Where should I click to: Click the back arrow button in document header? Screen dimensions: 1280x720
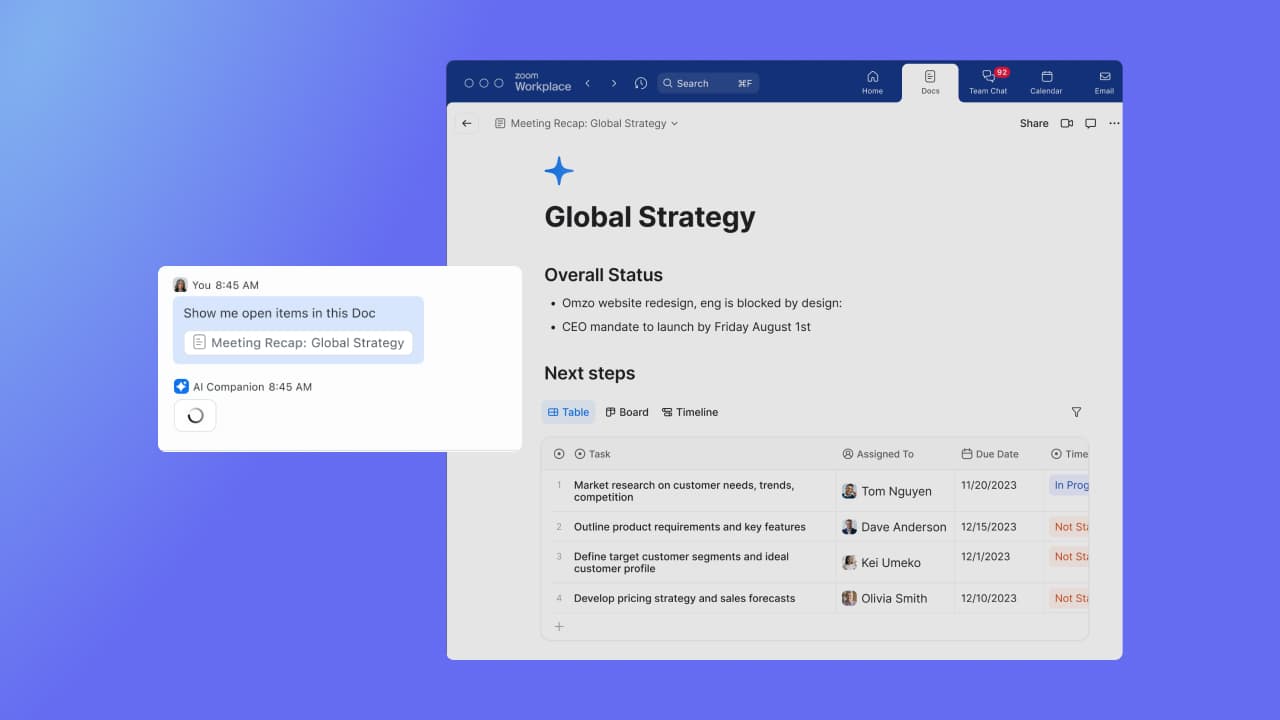[x=466, y=123]
